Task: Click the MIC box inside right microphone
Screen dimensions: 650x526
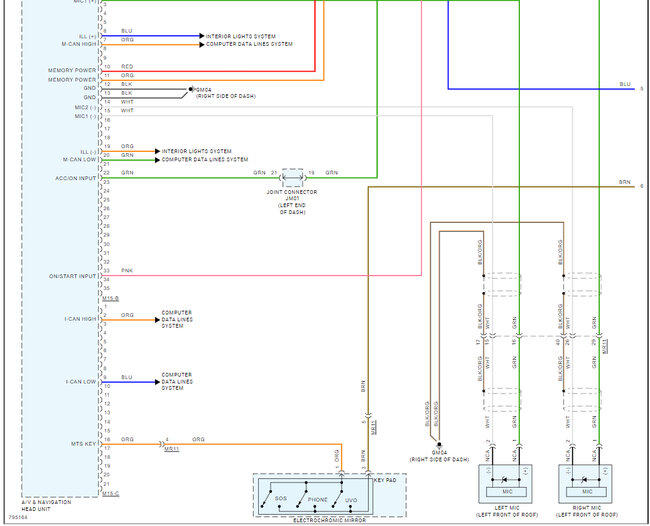Action: [587, 492]
